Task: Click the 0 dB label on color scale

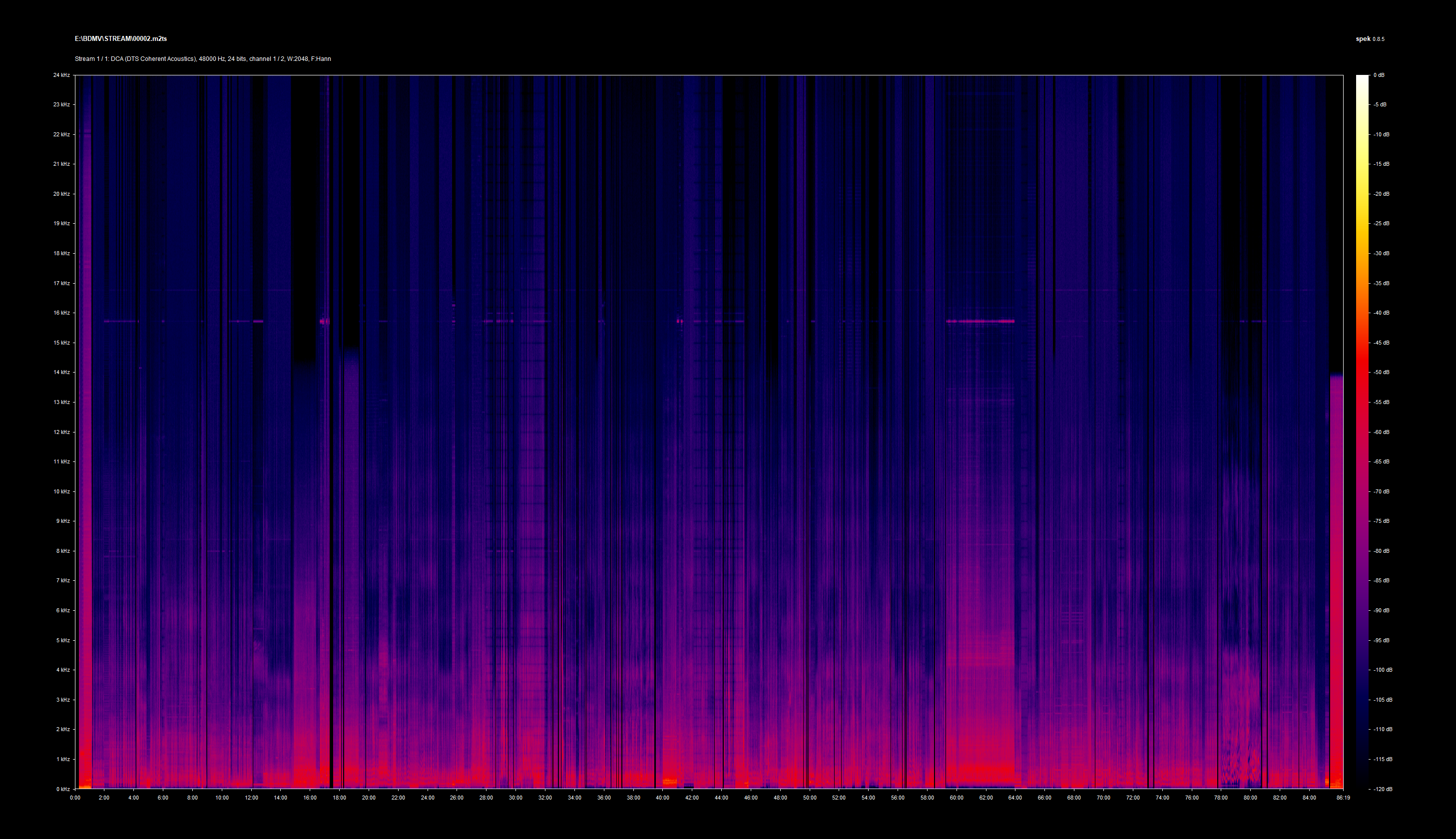Action: click(x=1379, y=75)
